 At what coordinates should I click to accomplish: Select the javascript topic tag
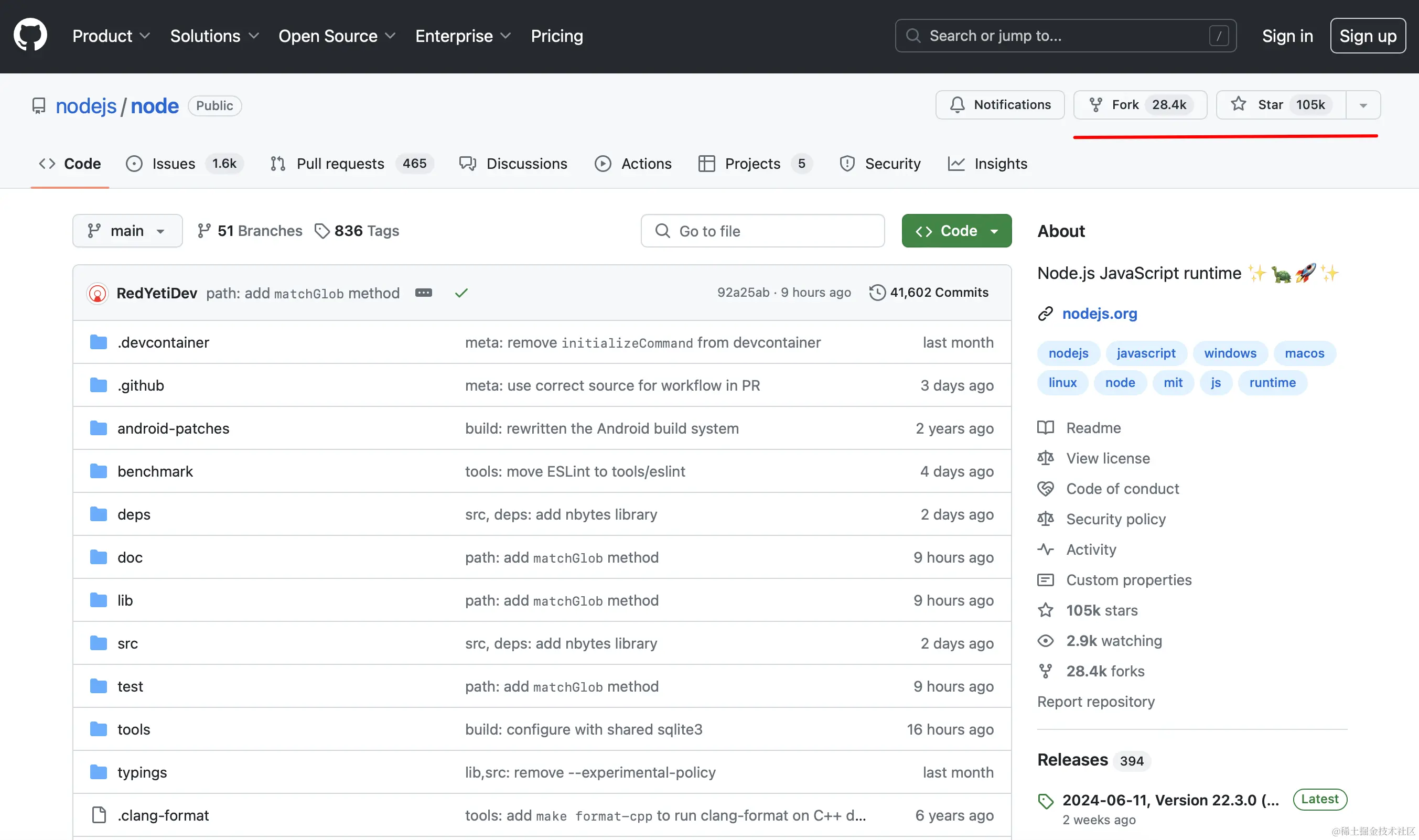(x=1146, y=353)
